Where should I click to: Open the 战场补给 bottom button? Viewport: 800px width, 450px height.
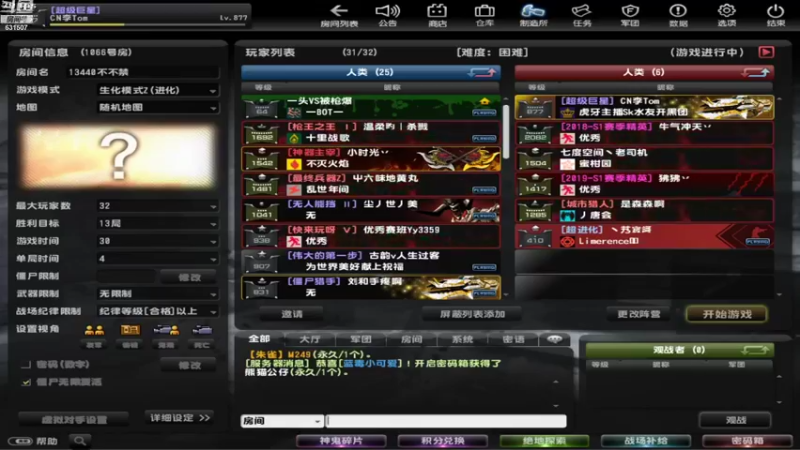645,441
